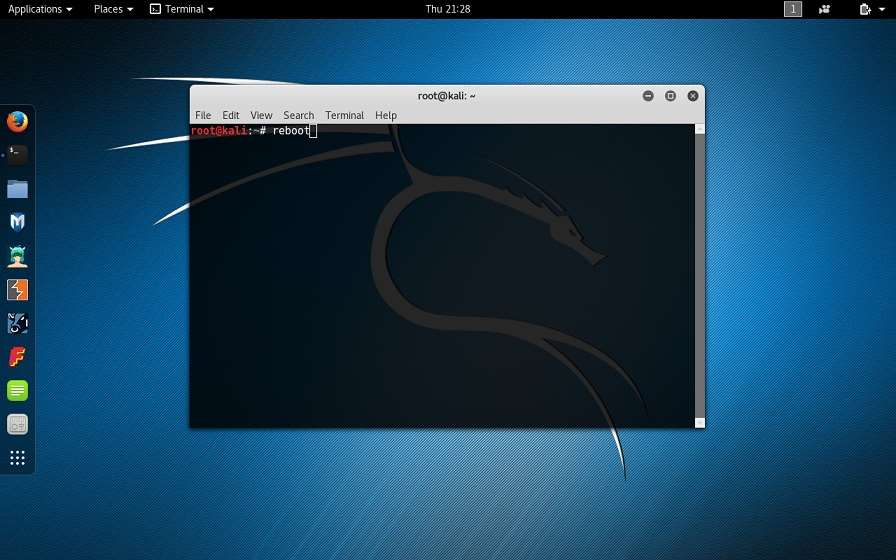896x560 pixels.
Task: Click the clock showing Thu 21:28
Action: pos(448,9)
